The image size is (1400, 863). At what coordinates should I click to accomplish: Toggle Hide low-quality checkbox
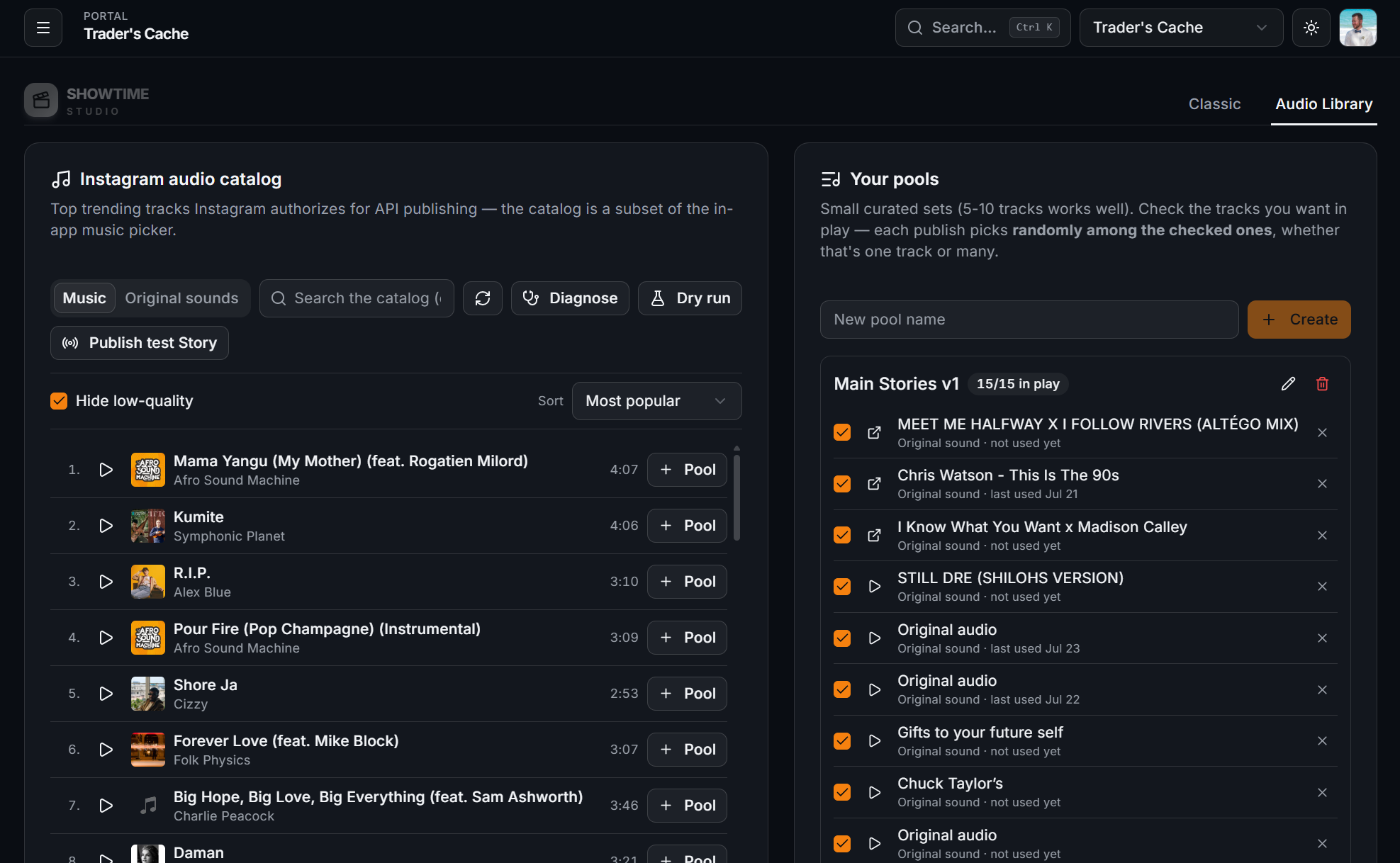59,401
